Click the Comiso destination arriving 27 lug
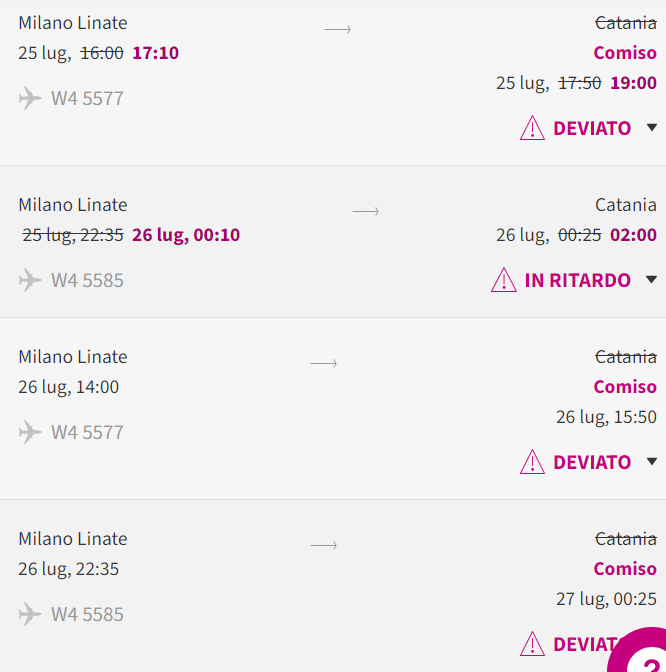 click(x=625, y=569)
